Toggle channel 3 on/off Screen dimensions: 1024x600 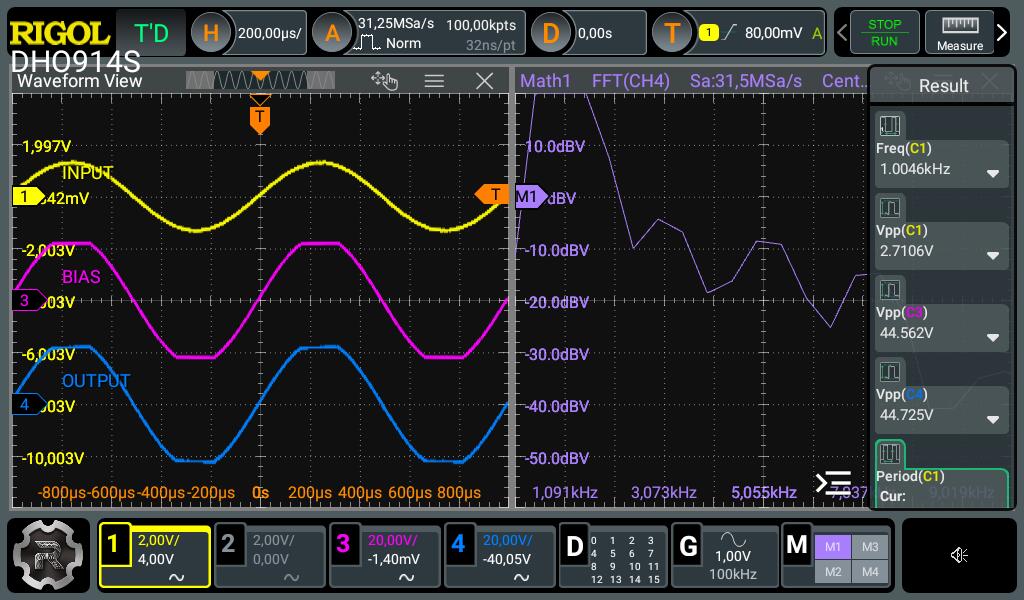344,544
